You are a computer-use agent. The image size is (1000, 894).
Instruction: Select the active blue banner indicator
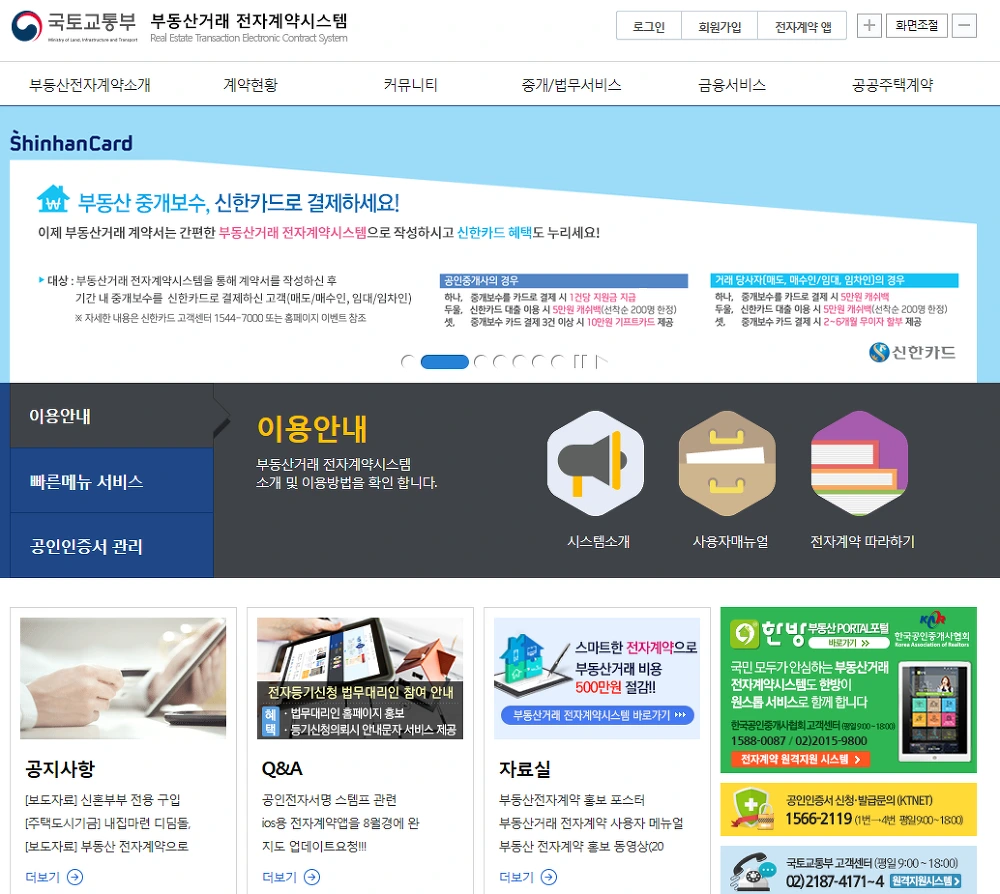445,362
